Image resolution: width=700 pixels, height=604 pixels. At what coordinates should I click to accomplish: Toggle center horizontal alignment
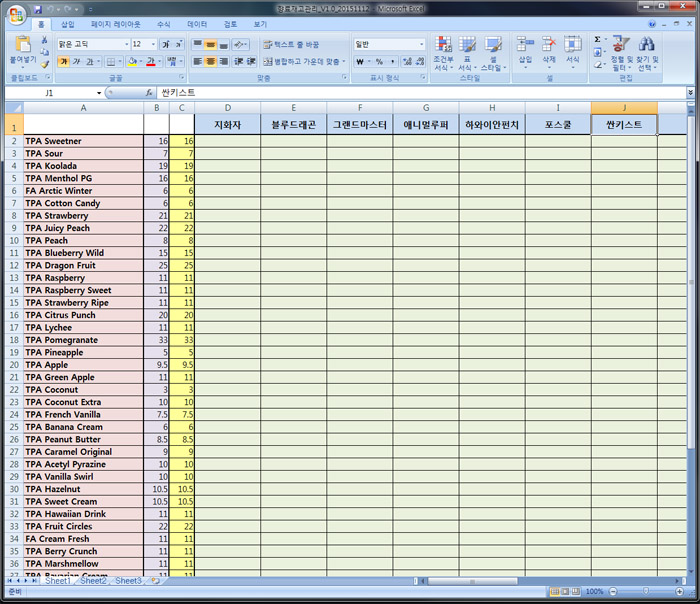click(210, 62)
